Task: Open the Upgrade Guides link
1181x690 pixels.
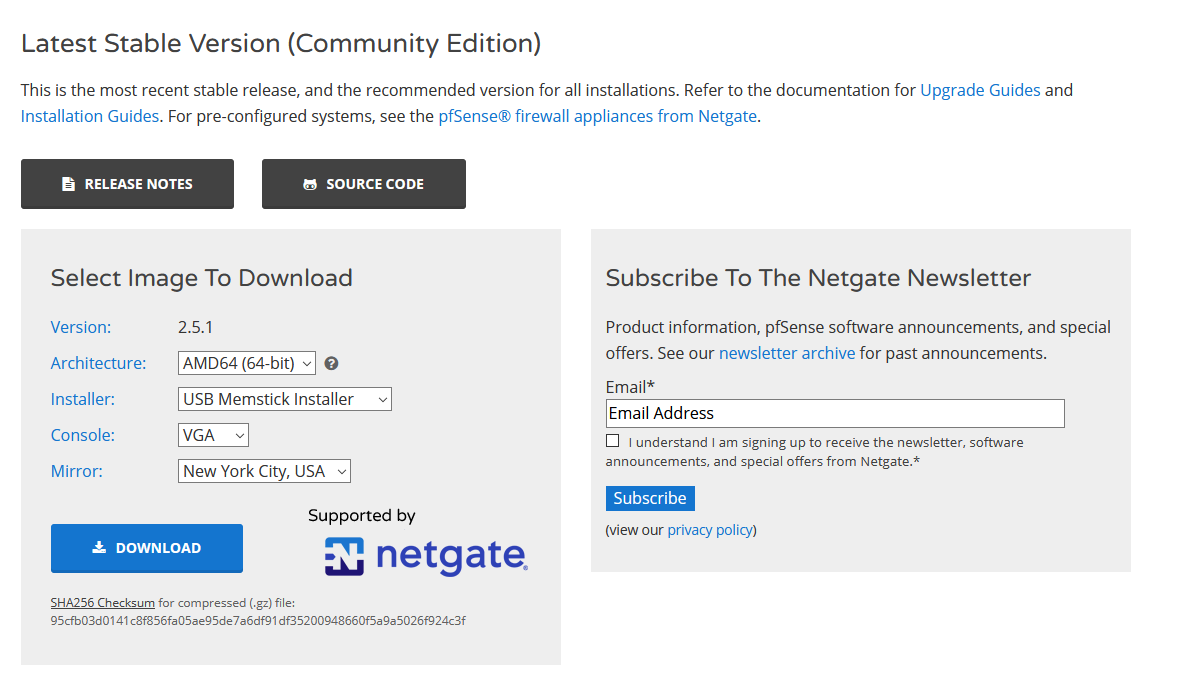Action: (x=980, y=90)
